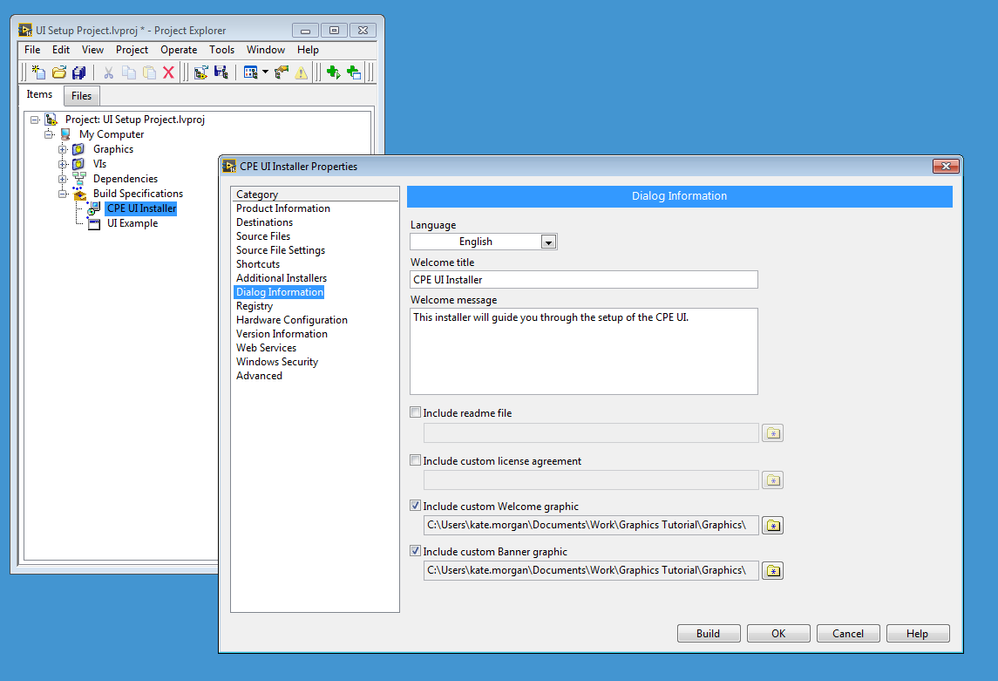
Task: Open a file using the open folder toolbar icon
Action: (x=61, y=71)
